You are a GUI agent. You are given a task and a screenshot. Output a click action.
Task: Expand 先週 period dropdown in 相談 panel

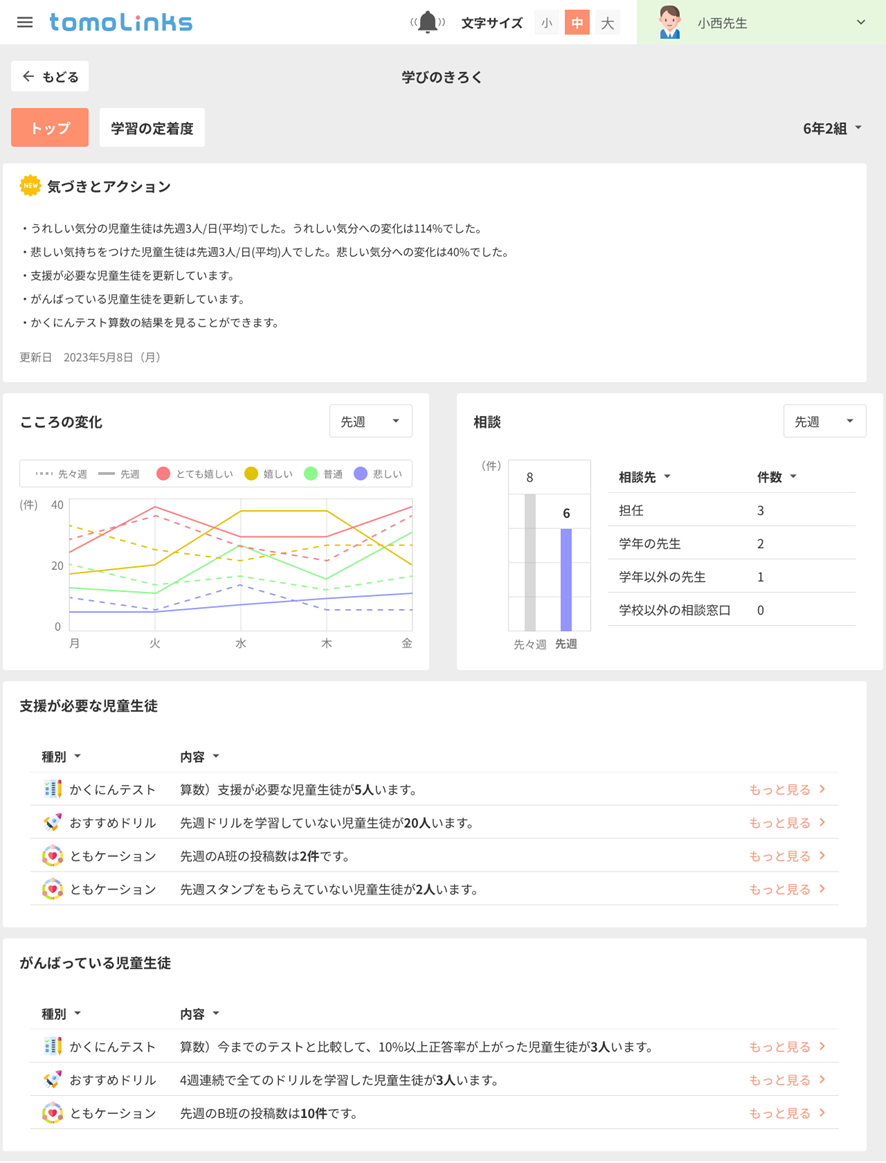[x=824, y=422]
